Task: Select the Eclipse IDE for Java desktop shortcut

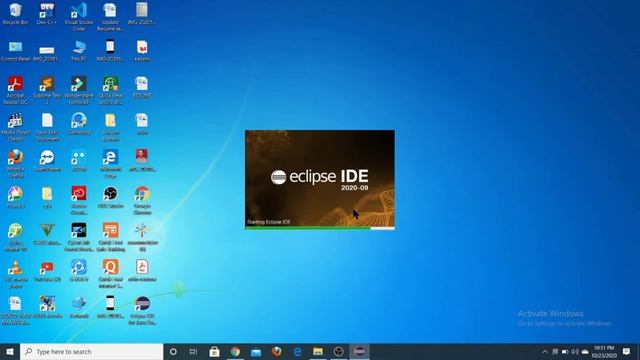Action: tap(142, 311)
